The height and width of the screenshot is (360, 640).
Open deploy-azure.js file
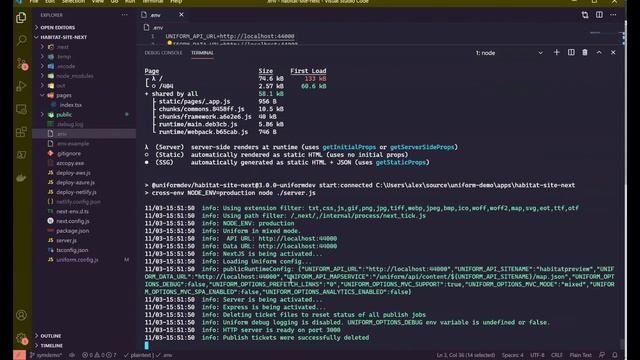(x=76, y=182)
